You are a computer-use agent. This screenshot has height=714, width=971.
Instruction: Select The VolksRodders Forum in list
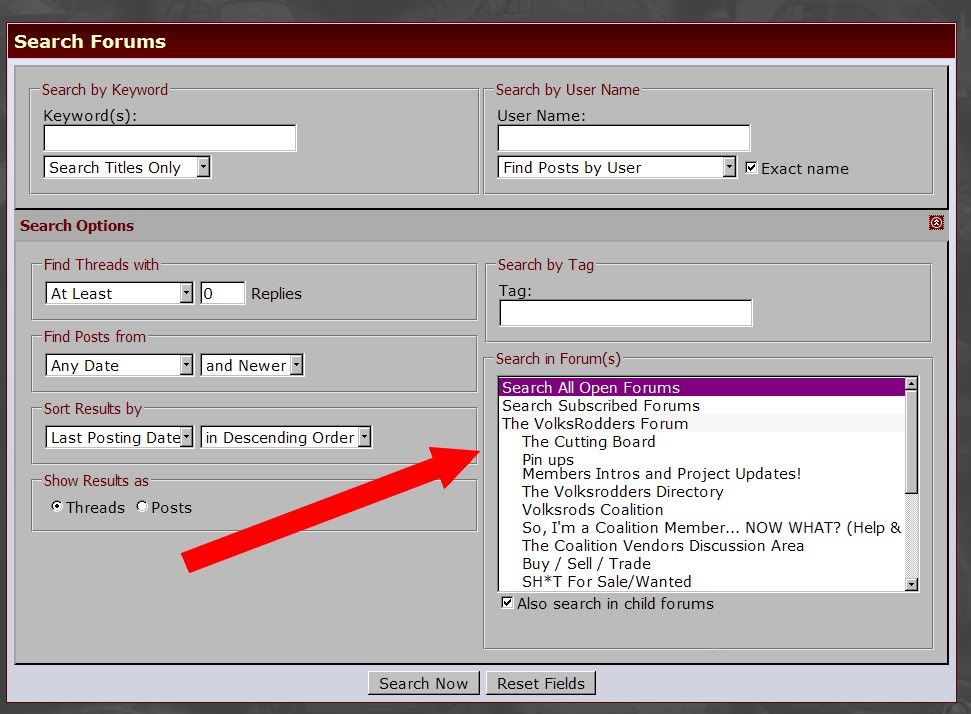[702, 423]
